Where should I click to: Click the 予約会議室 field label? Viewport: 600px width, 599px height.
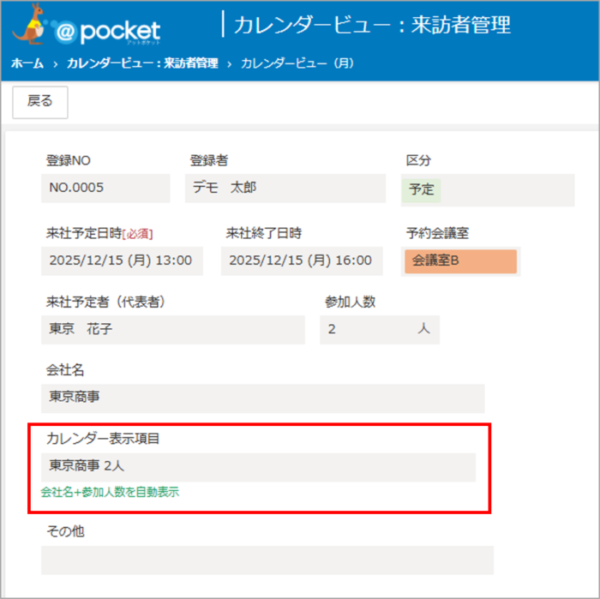click(437, 233)
